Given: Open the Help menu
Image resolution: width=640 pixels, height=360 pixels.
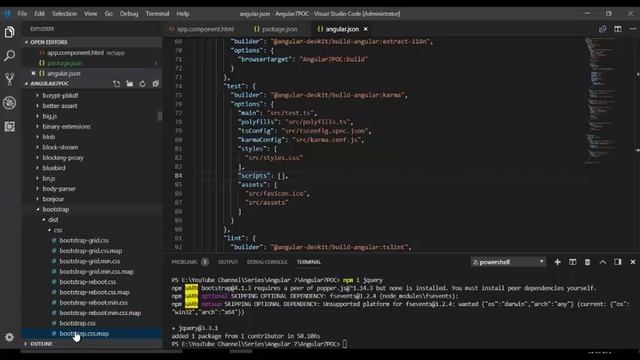Looking at the screenshot, I should (182, 13).
